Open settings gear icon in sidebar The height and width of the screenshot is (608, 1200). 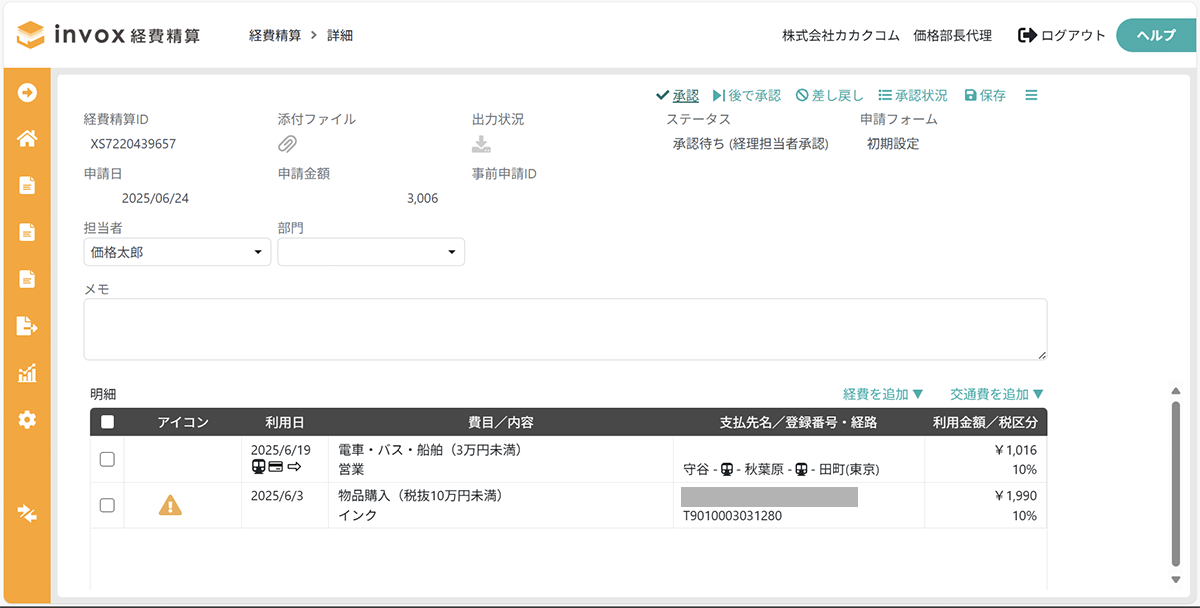[28, 420]
